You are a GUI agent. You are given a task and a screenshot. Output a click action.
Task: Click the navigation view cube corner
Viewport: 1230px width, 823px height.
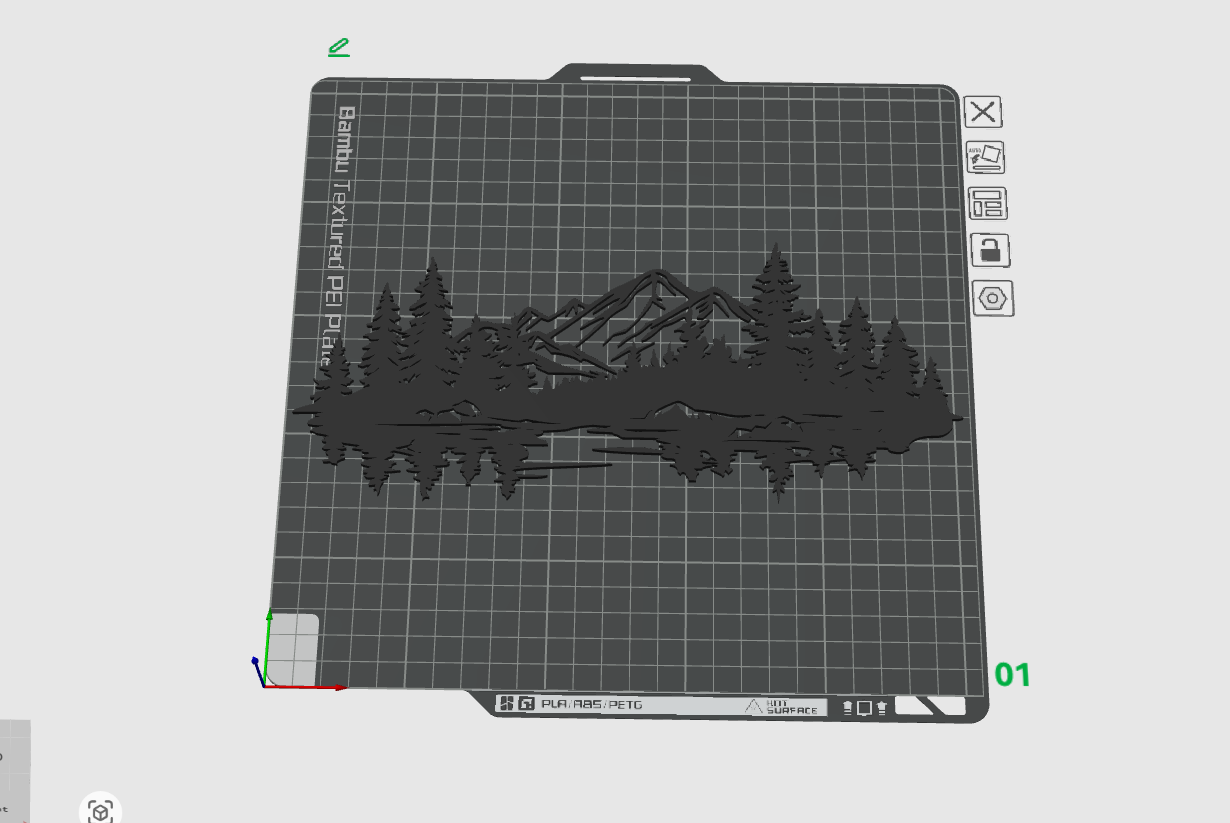click(14, 770)
